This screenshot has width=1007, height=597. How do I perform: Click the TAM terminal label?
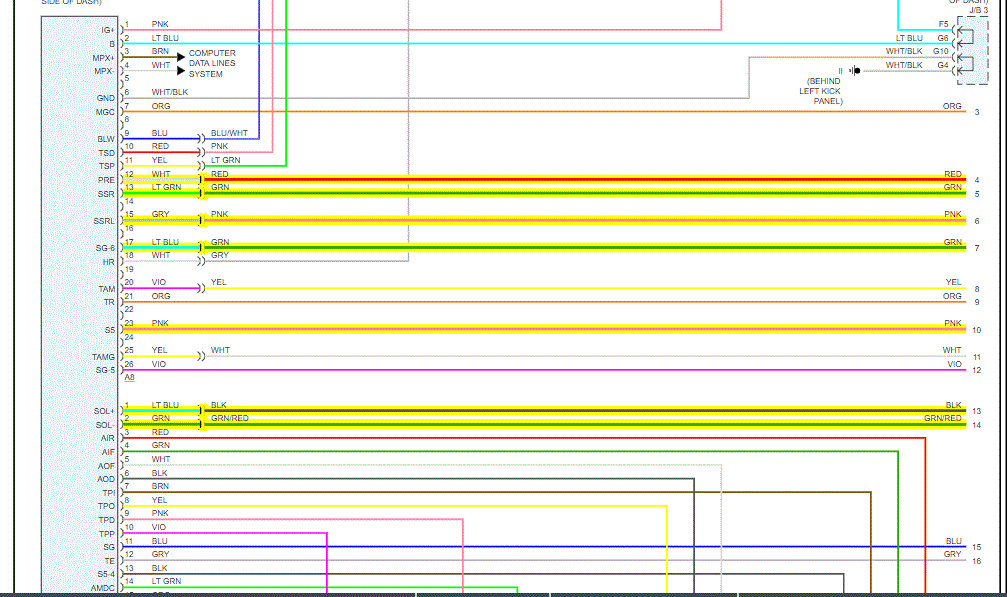tap(107, 289)
